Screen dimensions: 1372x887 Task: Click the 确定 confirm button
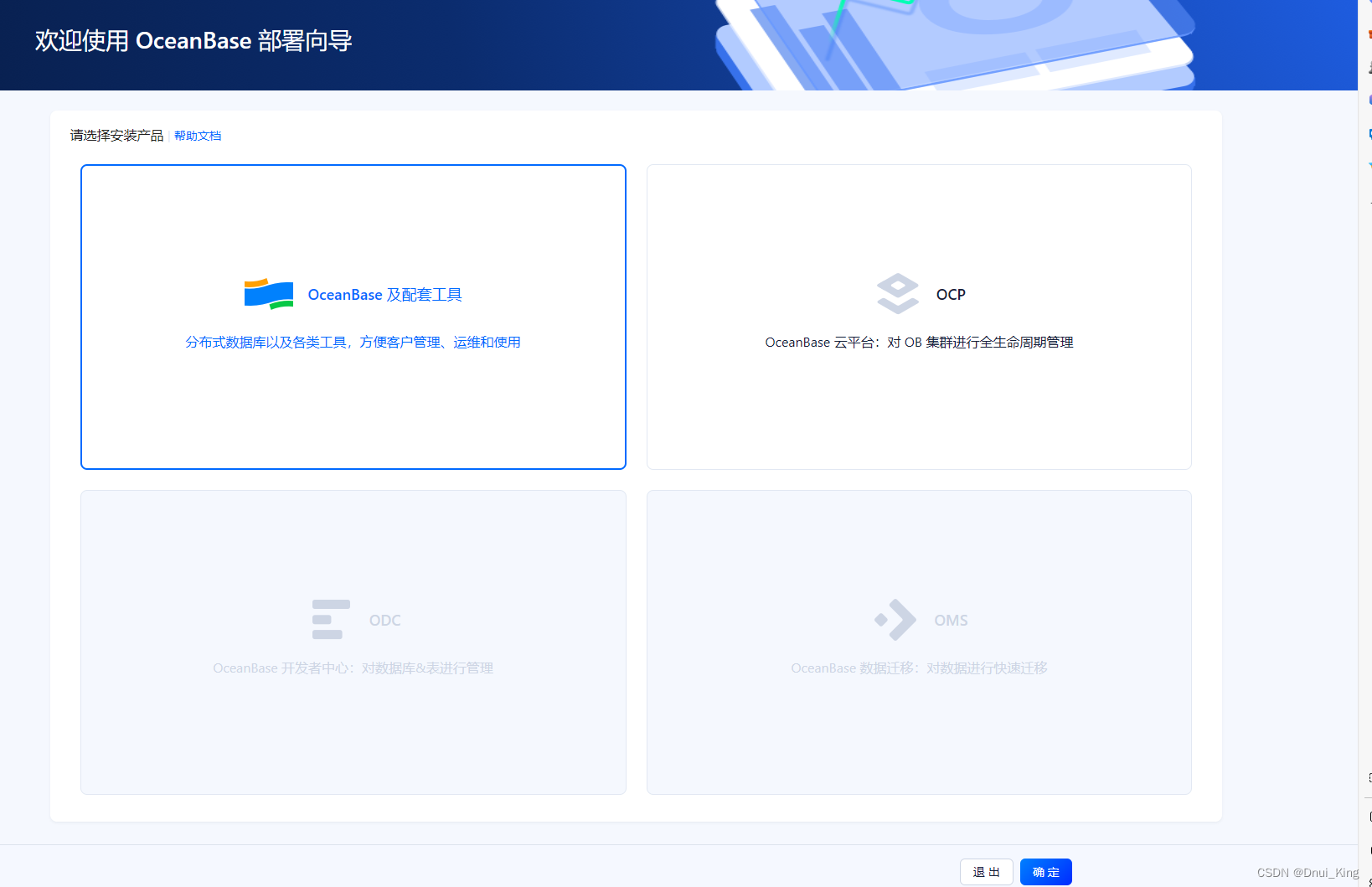1045,871
